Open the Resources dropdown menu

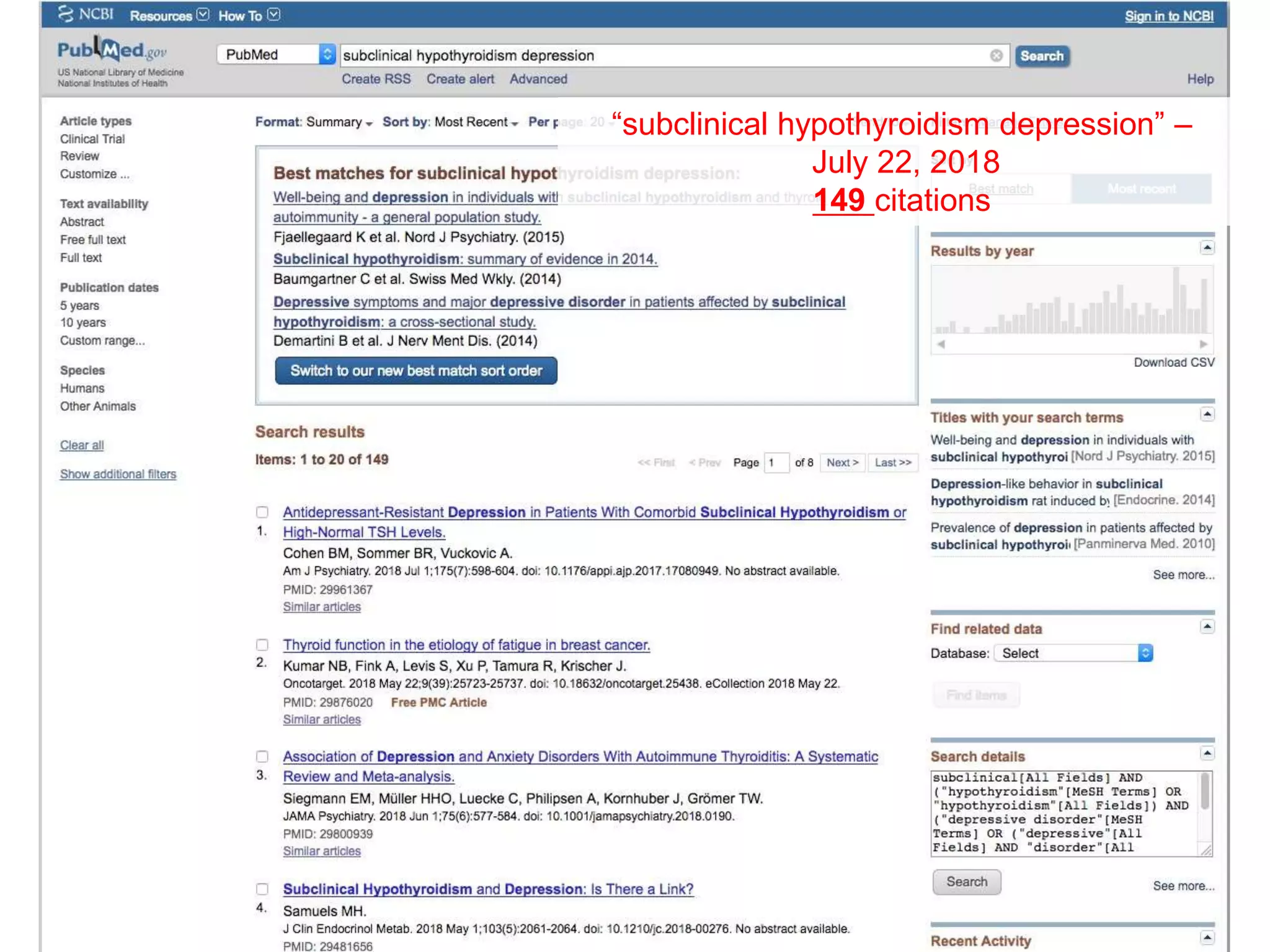[169, 15]
